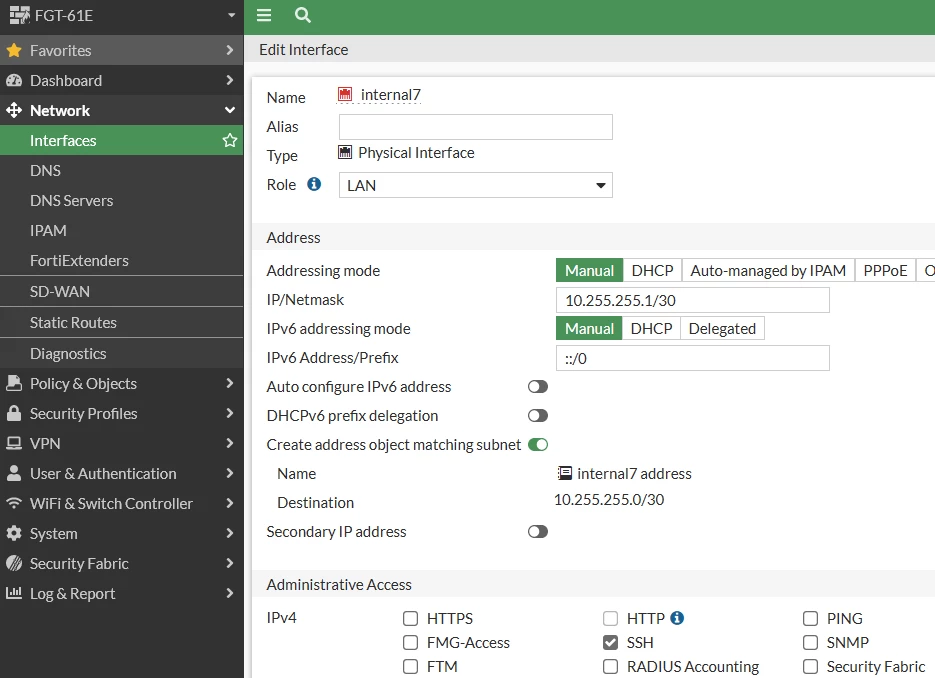Click the Physical Interface type icon
The image size is (935, 678).
(x=345, y=152)
